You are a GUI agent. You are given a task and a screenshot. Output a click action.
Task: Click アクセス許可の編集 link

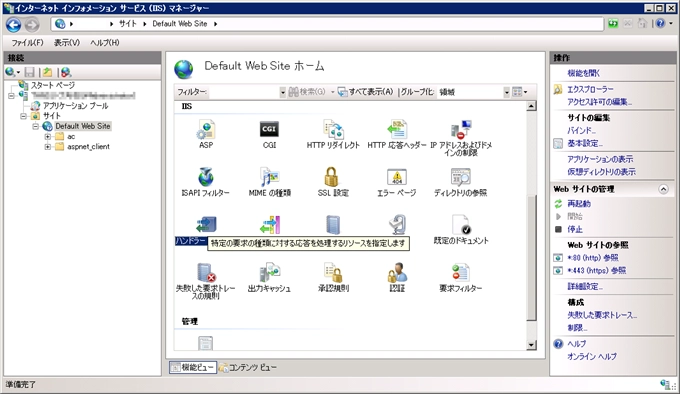tap(599, 102)
